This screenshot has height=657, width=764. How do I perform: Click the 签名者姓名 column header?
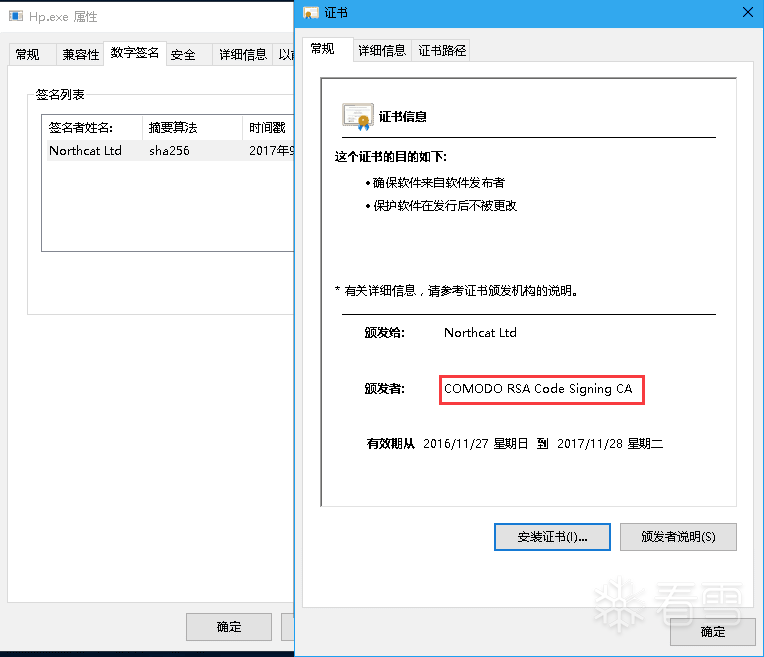coord(93,128)
